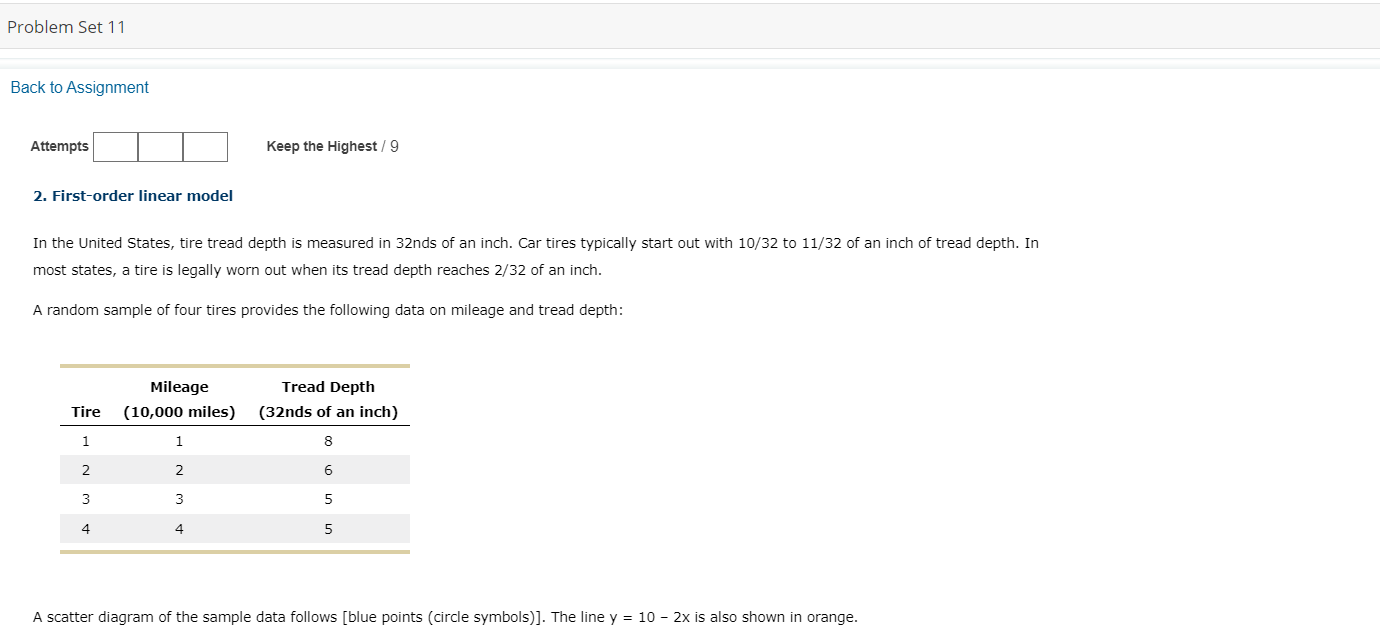1380x637 pixels.
Task: Click the Problem Set 11 page title
Action: point(67,27)
